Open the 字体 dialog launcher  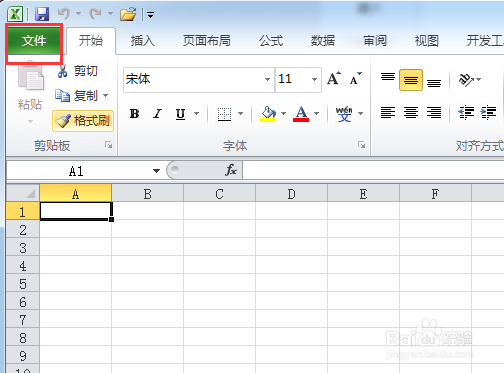click(362, 145)
